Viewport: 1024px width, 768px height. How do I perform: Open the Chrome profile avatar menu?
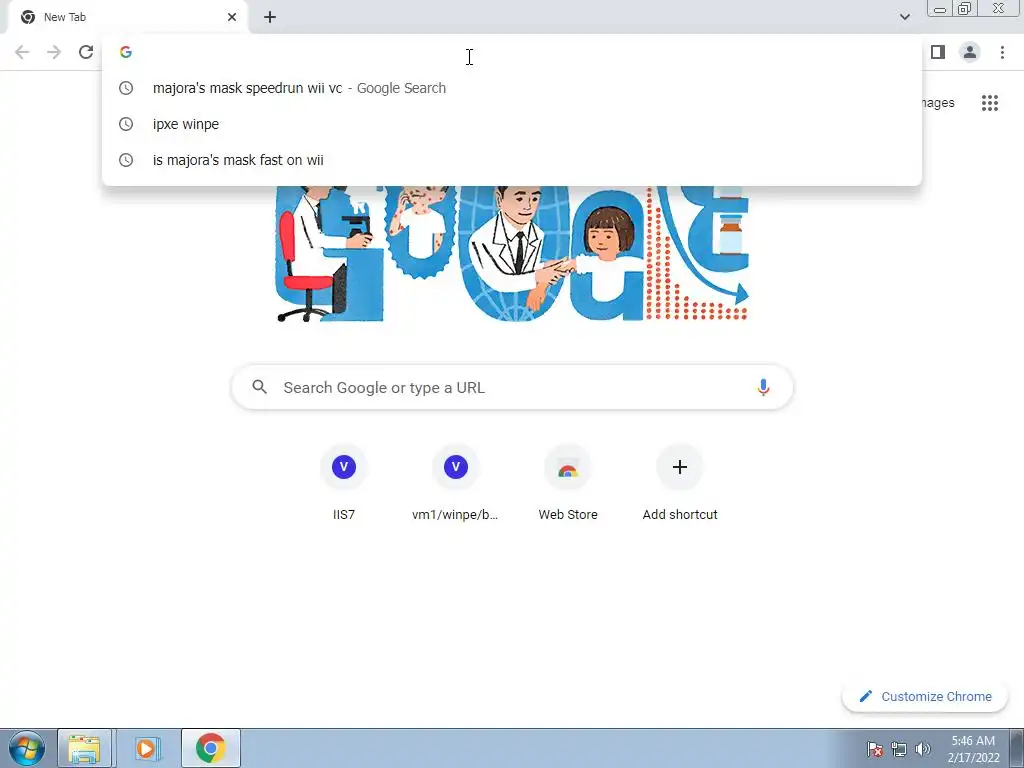click(970, 52)
